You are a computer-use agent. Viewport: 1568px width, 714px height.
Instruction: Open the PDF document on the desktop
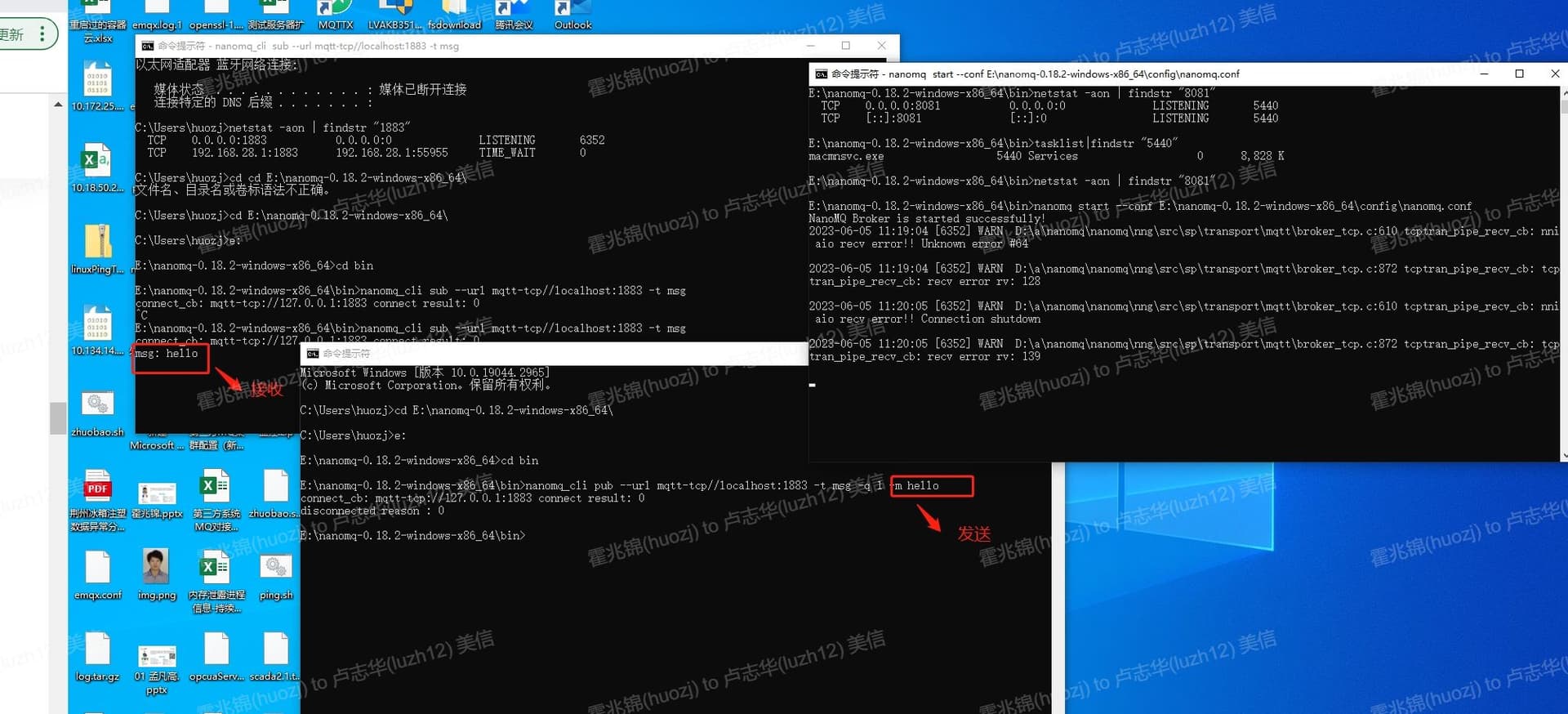98,489
